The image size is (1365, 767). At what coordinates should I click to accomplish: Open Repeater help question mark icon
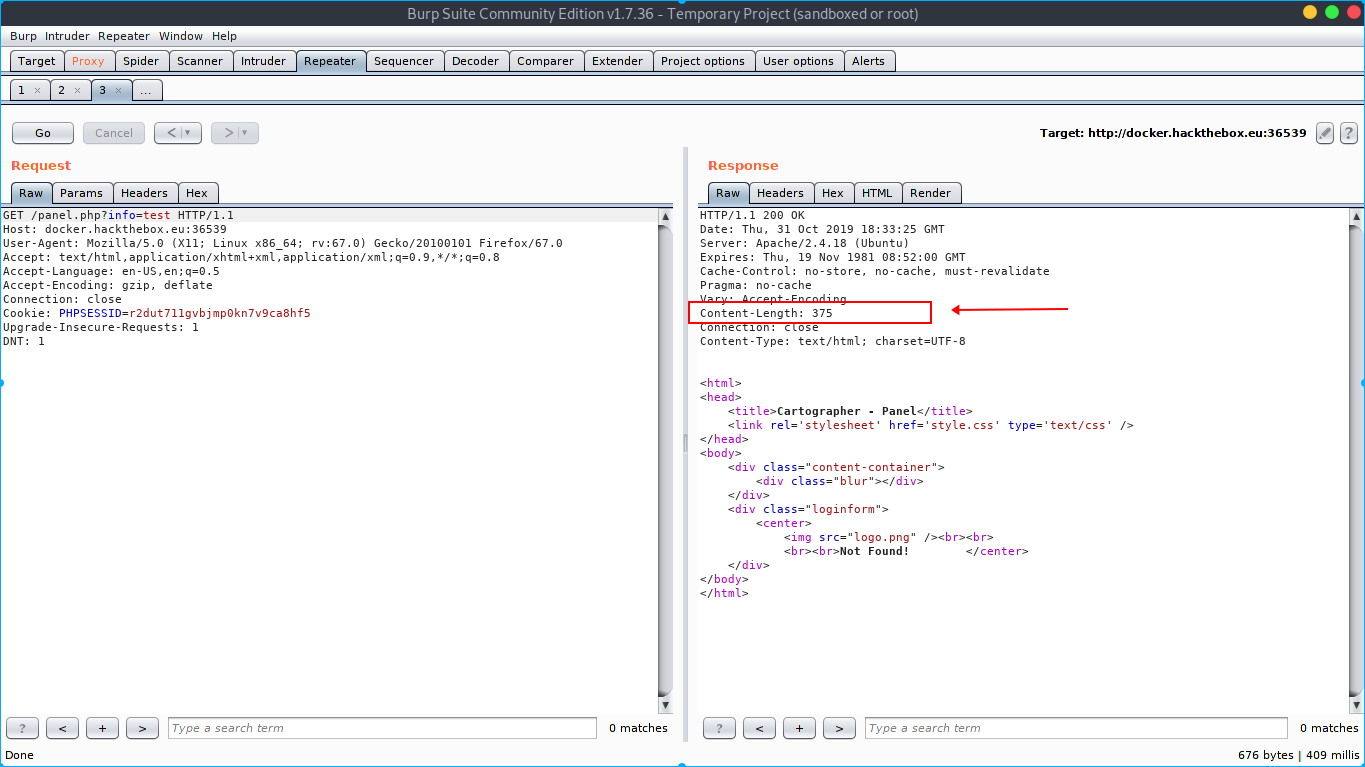pos(1349,133)
